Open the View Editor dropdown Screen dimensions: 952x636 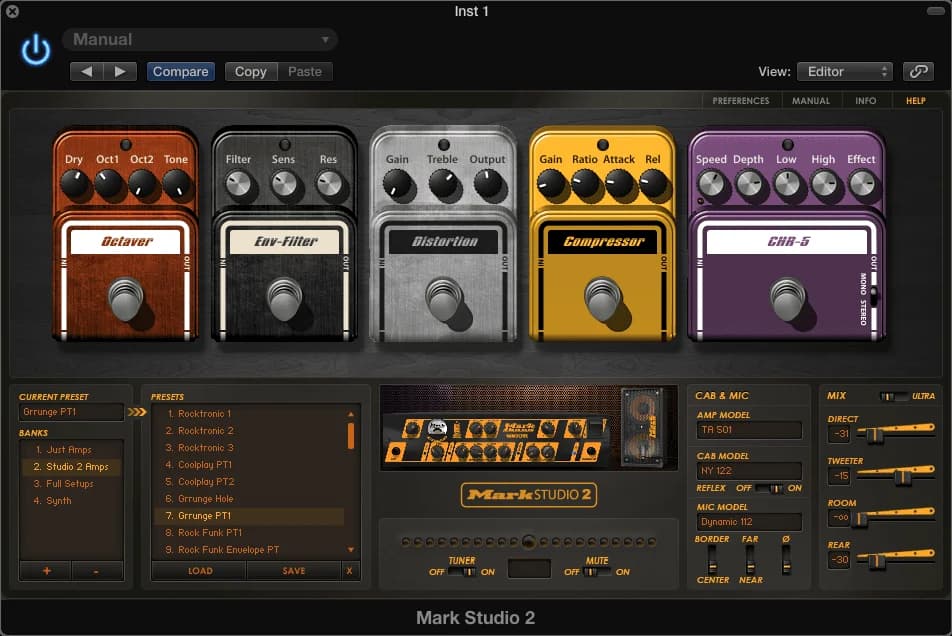point(844,71)
